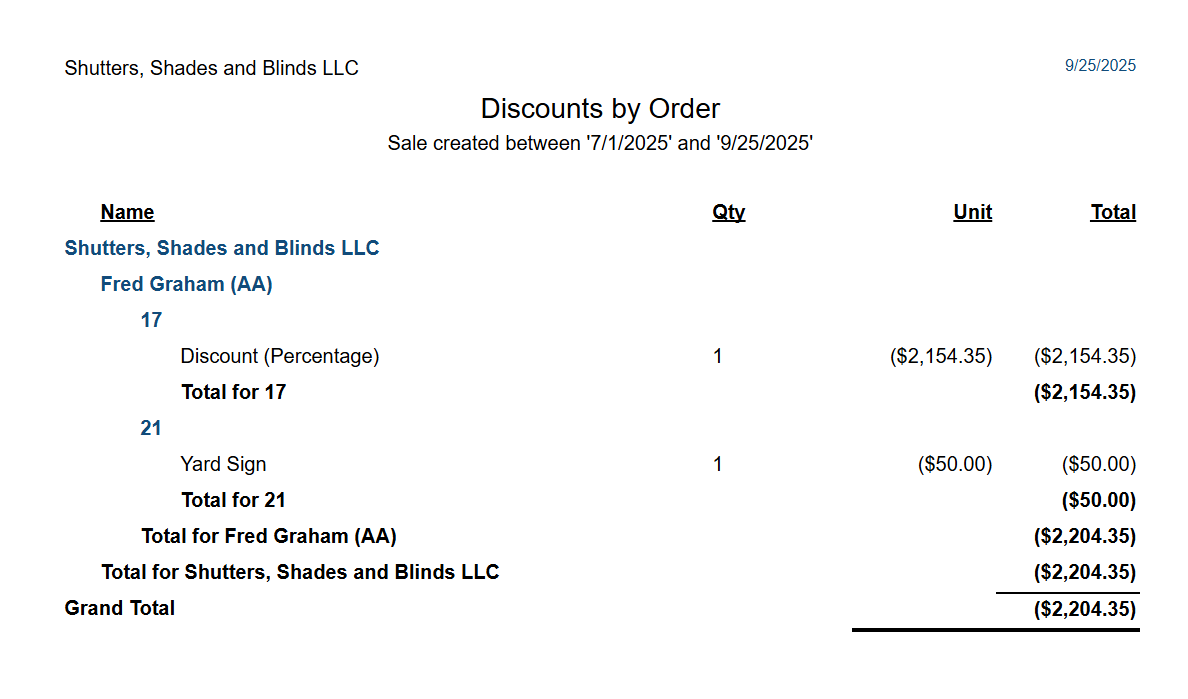The height and width of the screenshot is (699, 1188).
Task: Open the Fred Graham (AA) group
Action: pos(186,284)
